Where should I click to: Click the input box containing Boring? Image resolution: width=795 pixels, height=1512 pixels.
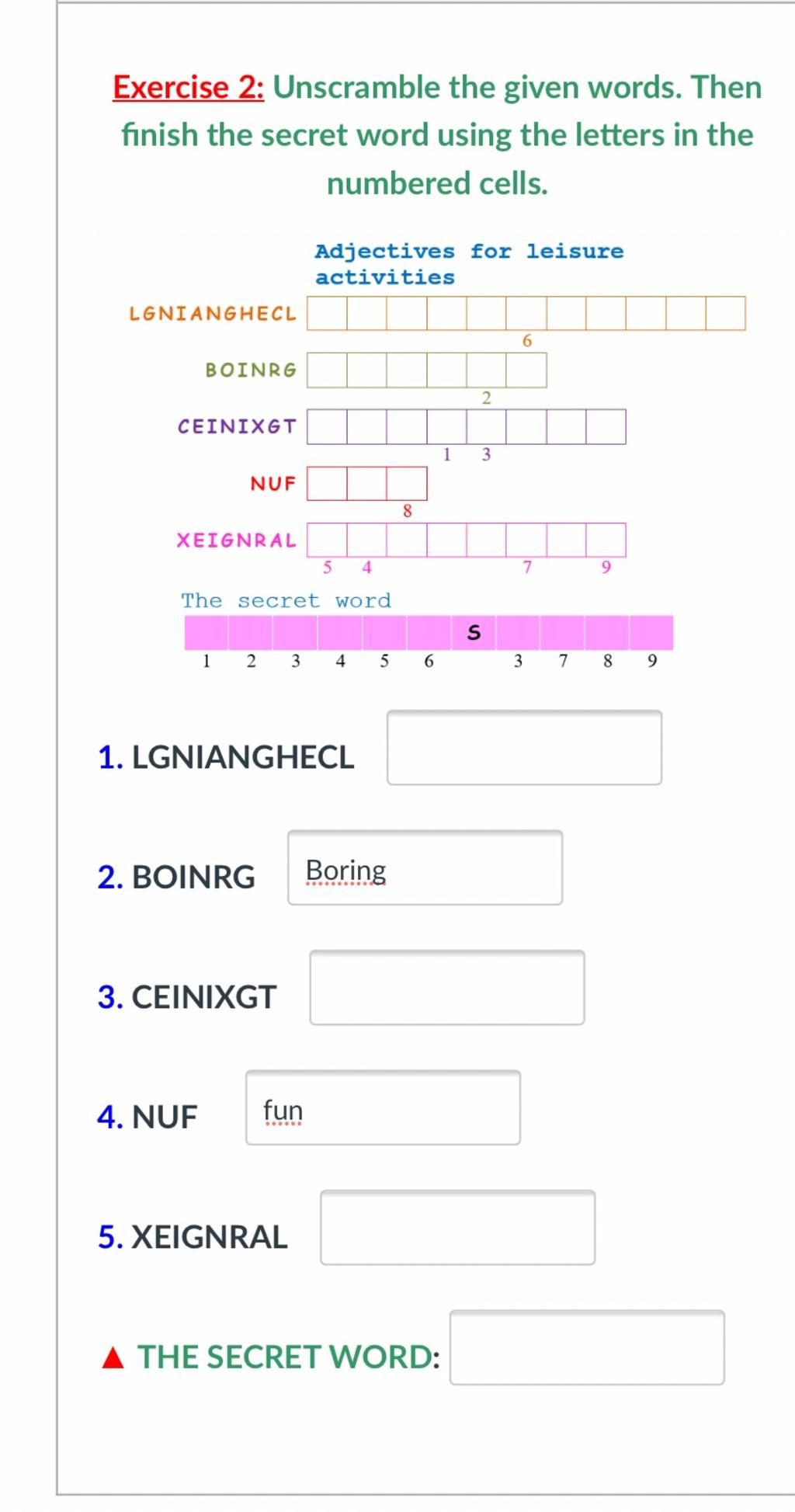tap(425, 867)
